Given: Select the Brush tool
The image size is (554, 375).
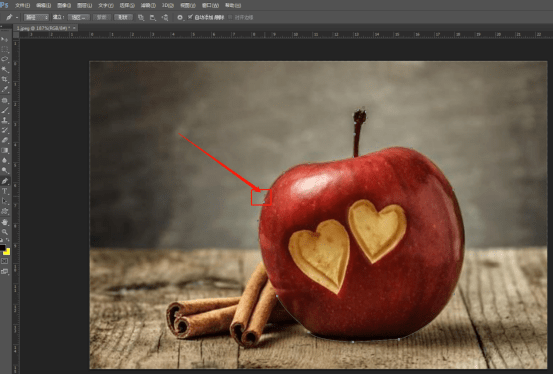Looking at the screenshot, I should point(5,110).
